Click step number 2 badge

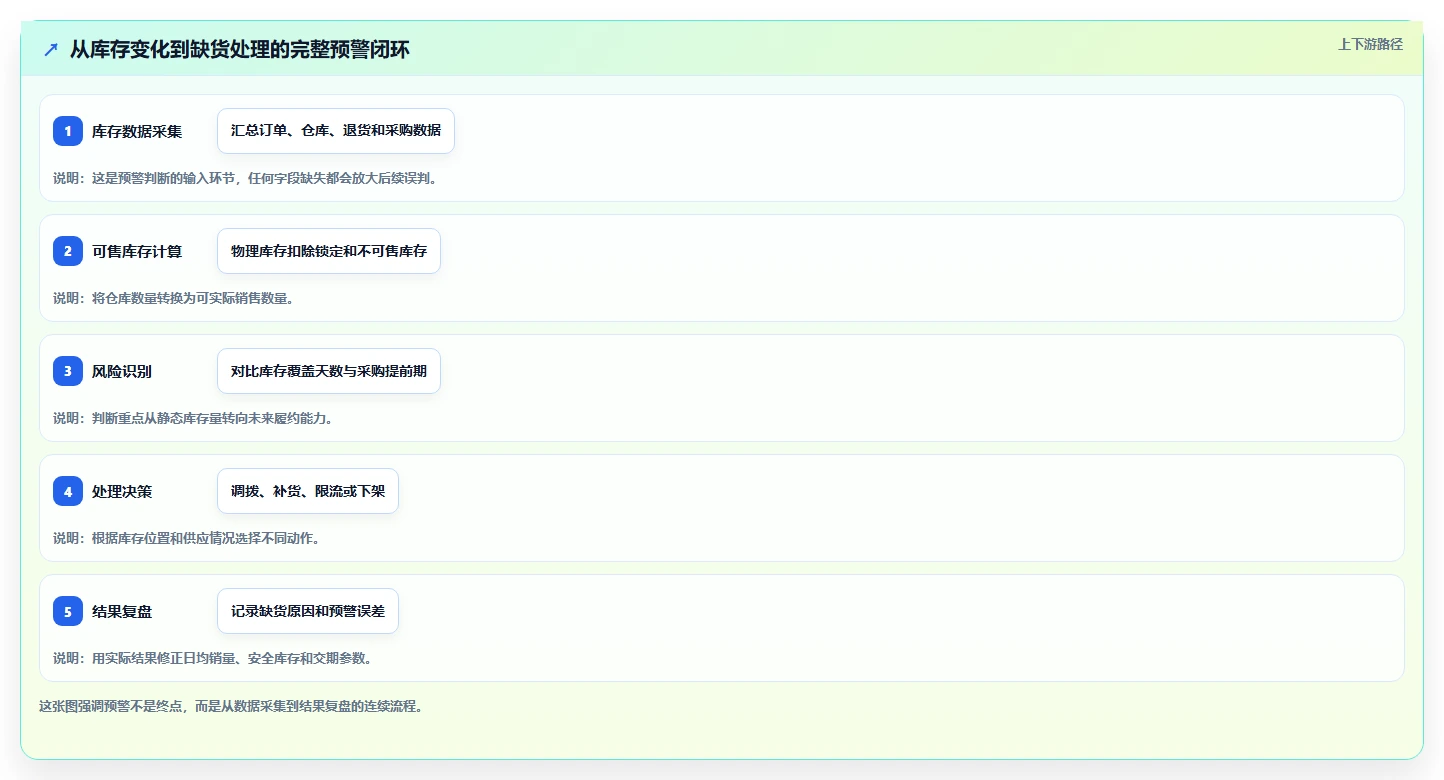coord(68,251)
